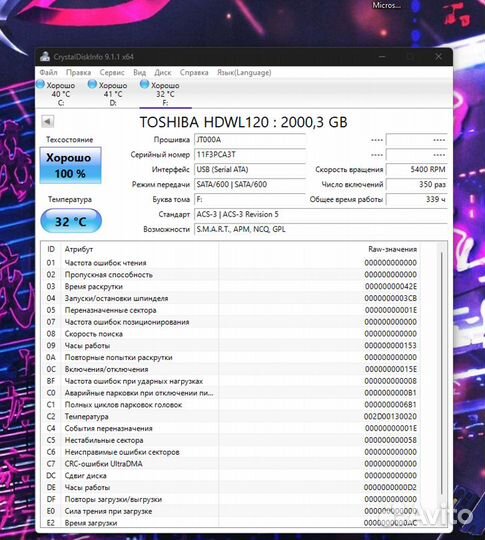Click the 32 °C temperature button
The height and width of the screenshot is (540, 485).
click(x=71, y=221)
